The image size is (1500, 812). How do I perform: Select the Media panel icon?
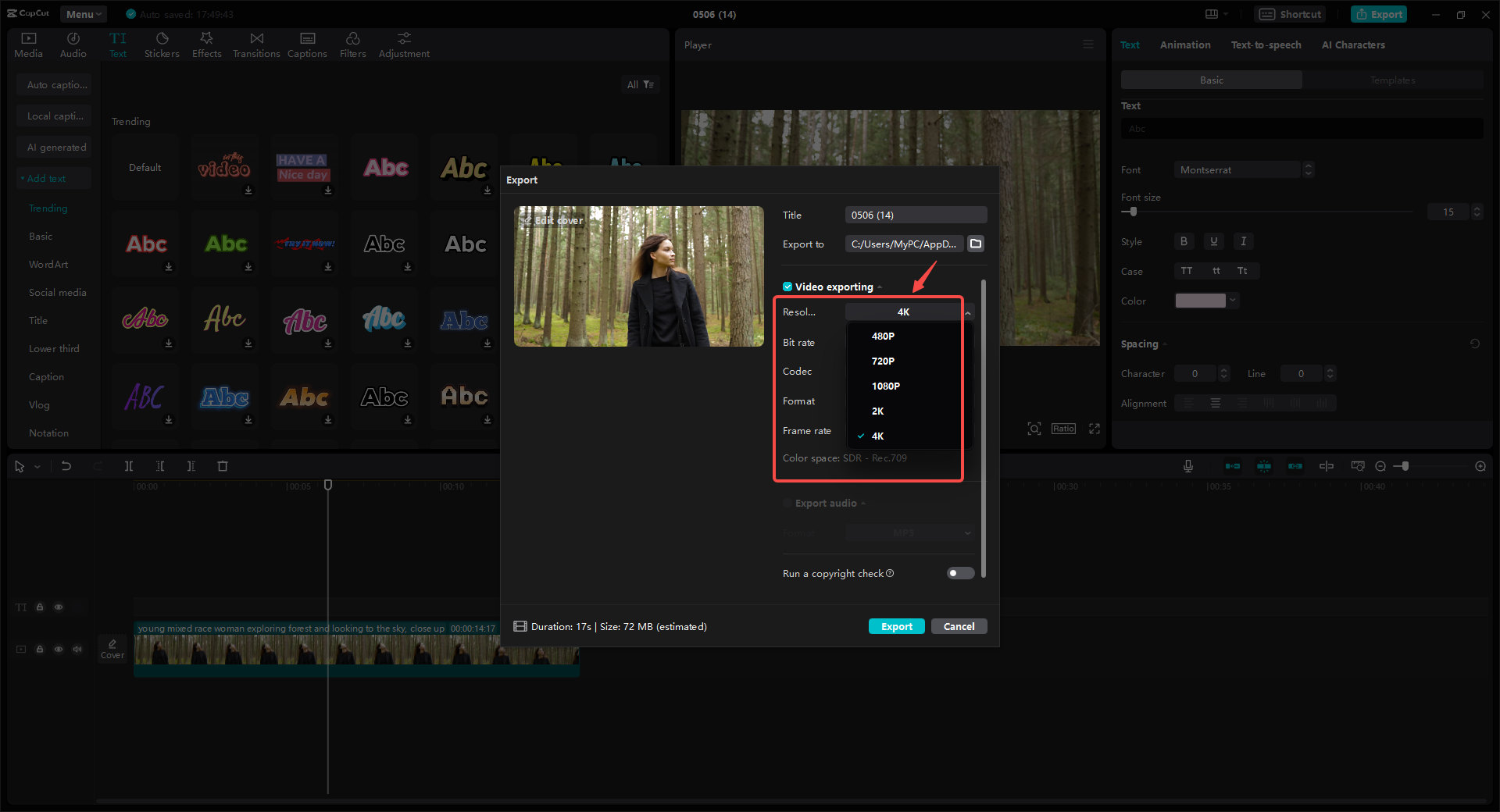pyautogui.click(x=28, y=43)
